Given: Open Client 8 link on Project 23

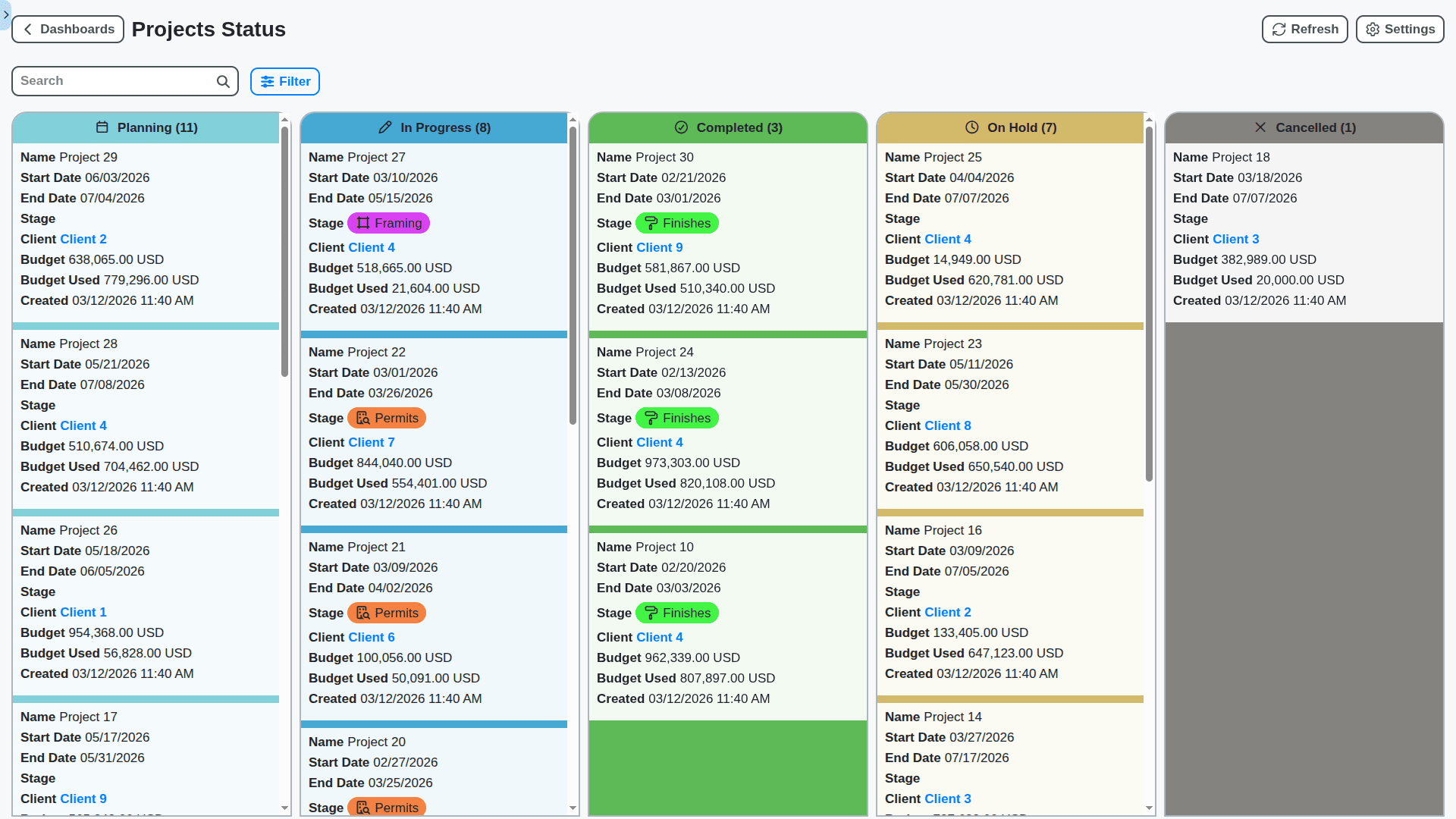Looking at the screenshot, I should 947,425.
